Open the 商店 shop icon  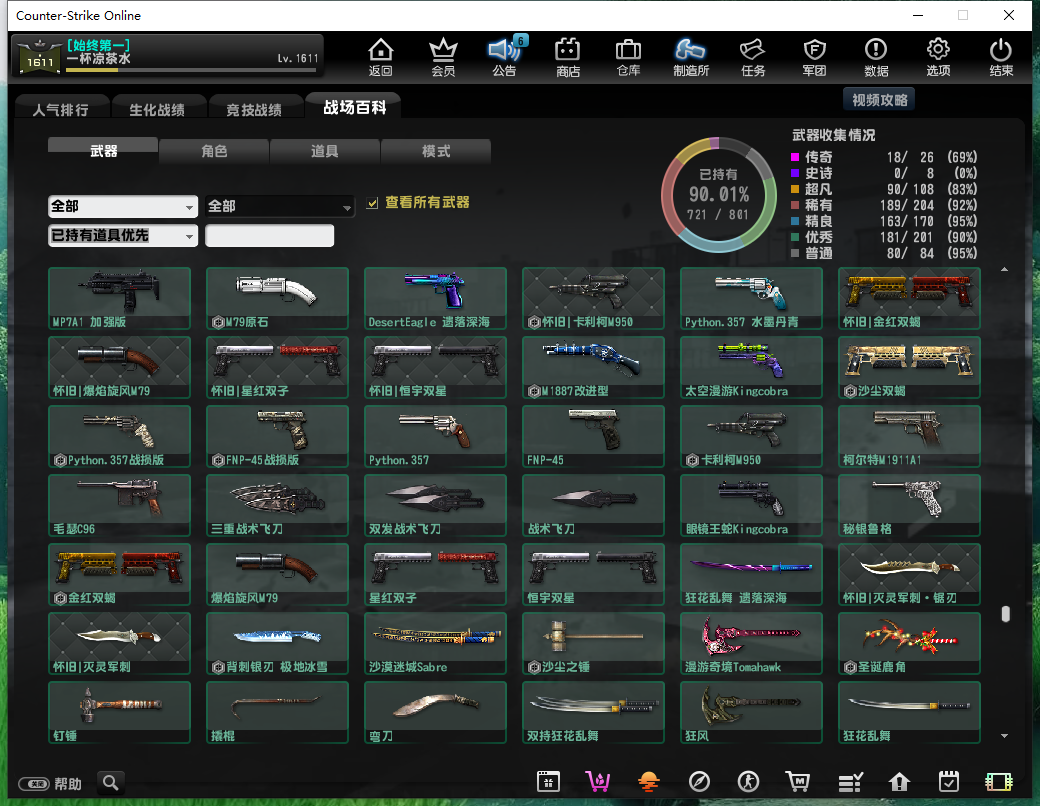(567, 57)
